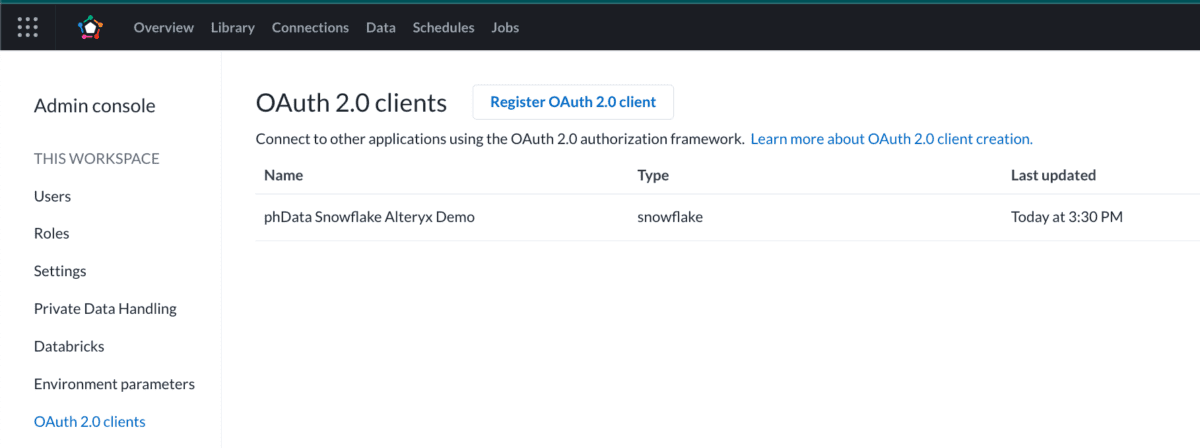Image resolution: width=1200 pixels, height=448 pixels.
Task: Open Private Data Handling page
Action: pos(105,309)
